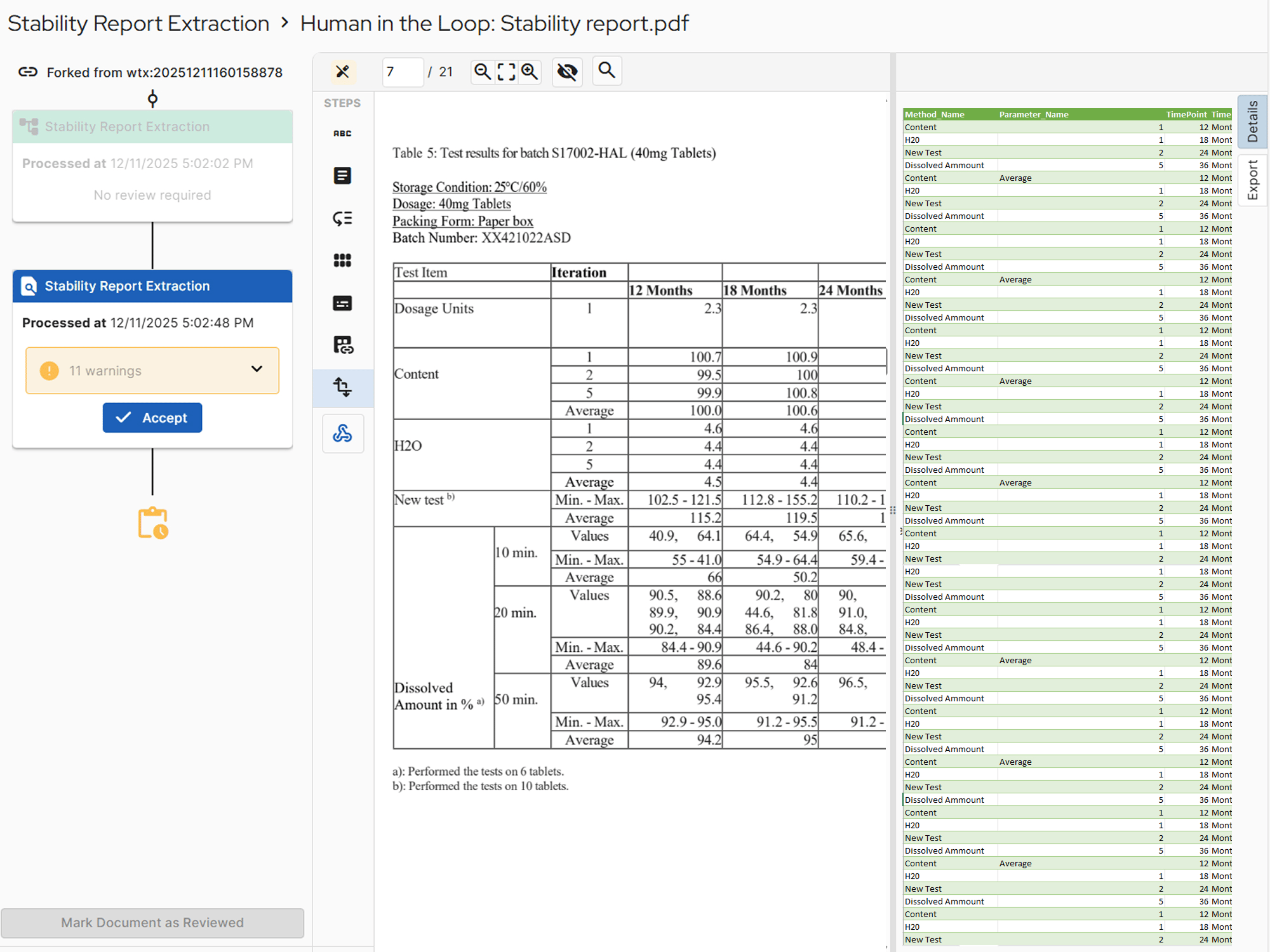1270x952 pixels.
Task: Zoom in on the PDF page
Action: coord(530,72)
